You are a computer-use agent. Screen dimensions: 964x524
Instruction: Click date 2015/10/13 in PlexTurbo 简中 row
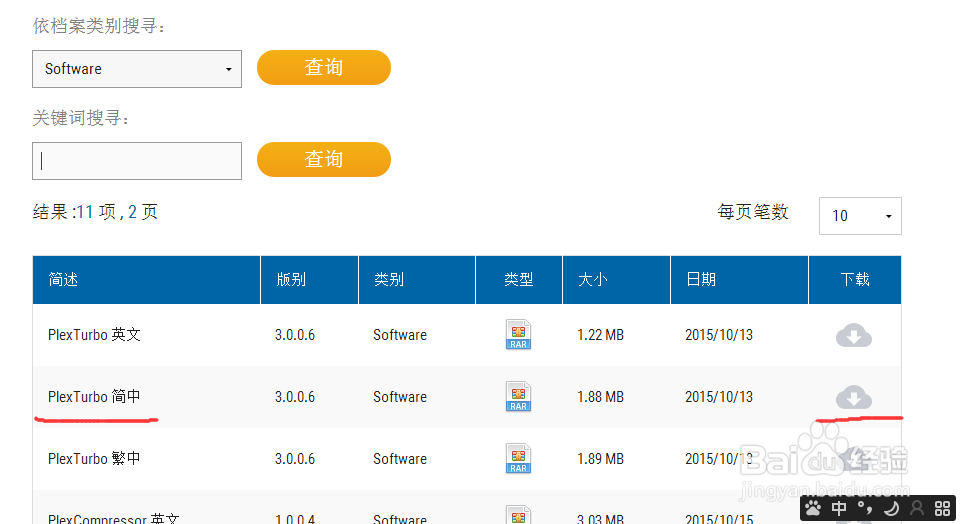point(719,397)
